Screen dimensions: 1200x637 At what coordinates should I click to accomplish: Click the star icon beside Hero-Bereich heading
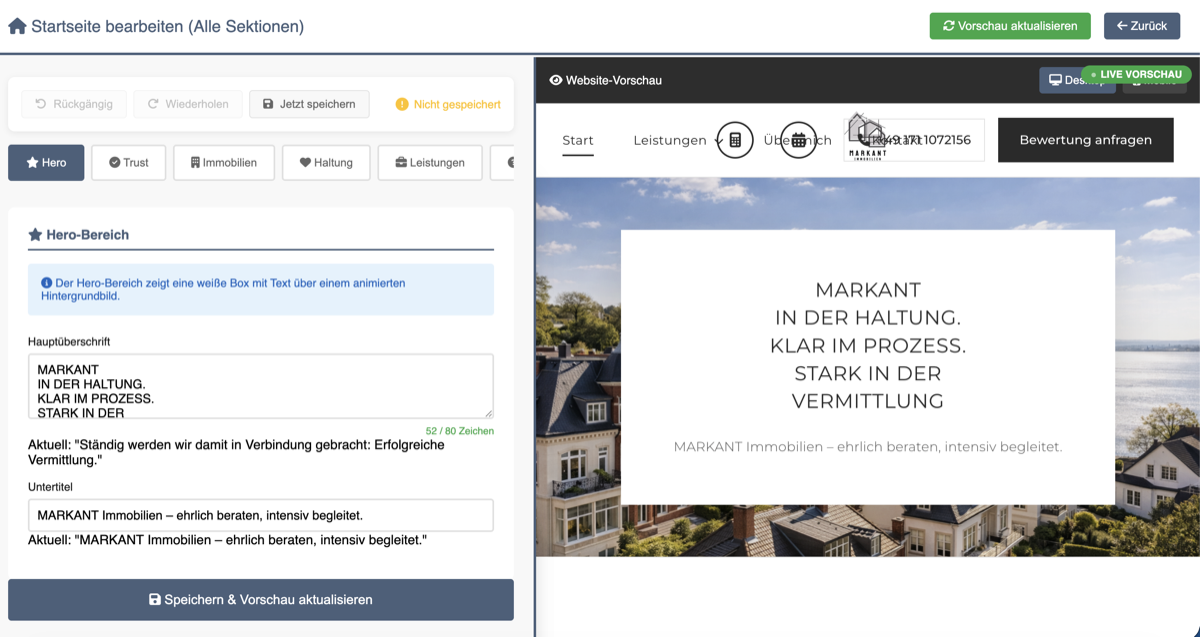(35, 235)
